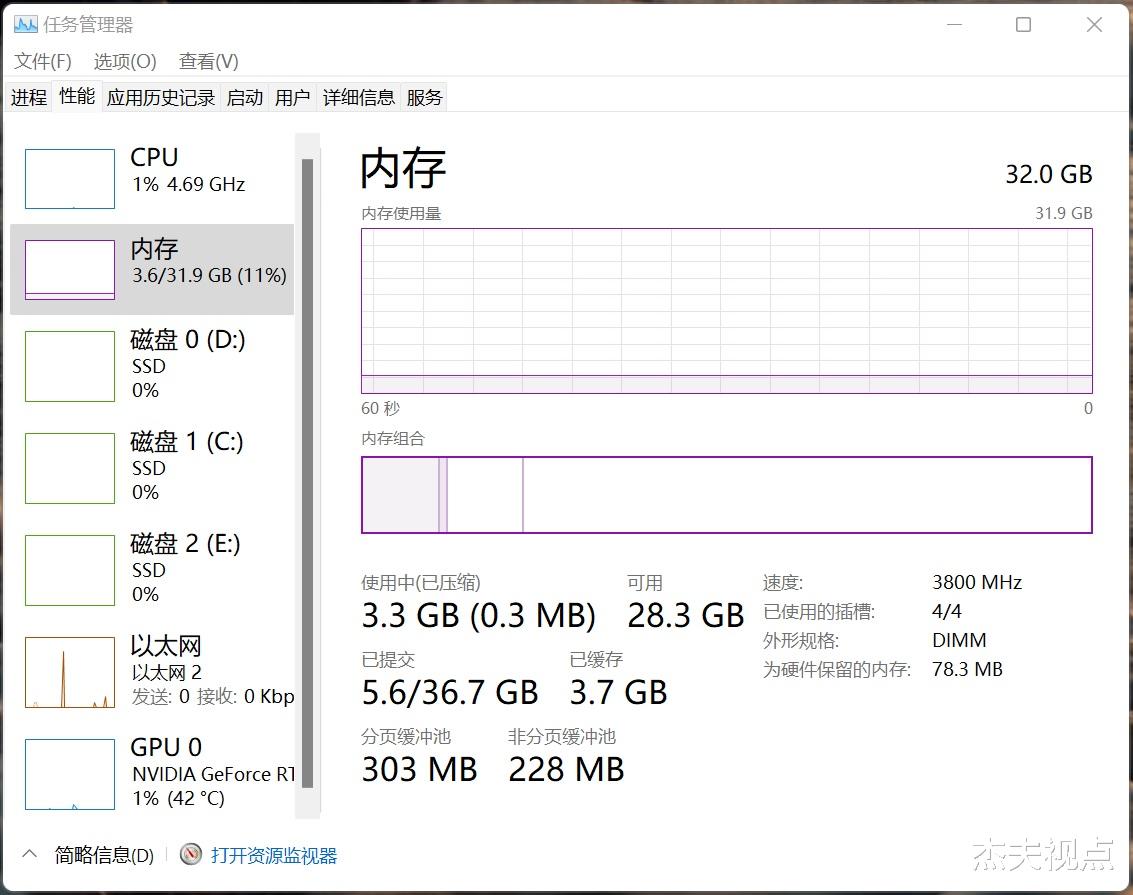Select the CPU performance graph icon
The height and width of the screenshot is (895, 1133).
click(x=69, y=178)
